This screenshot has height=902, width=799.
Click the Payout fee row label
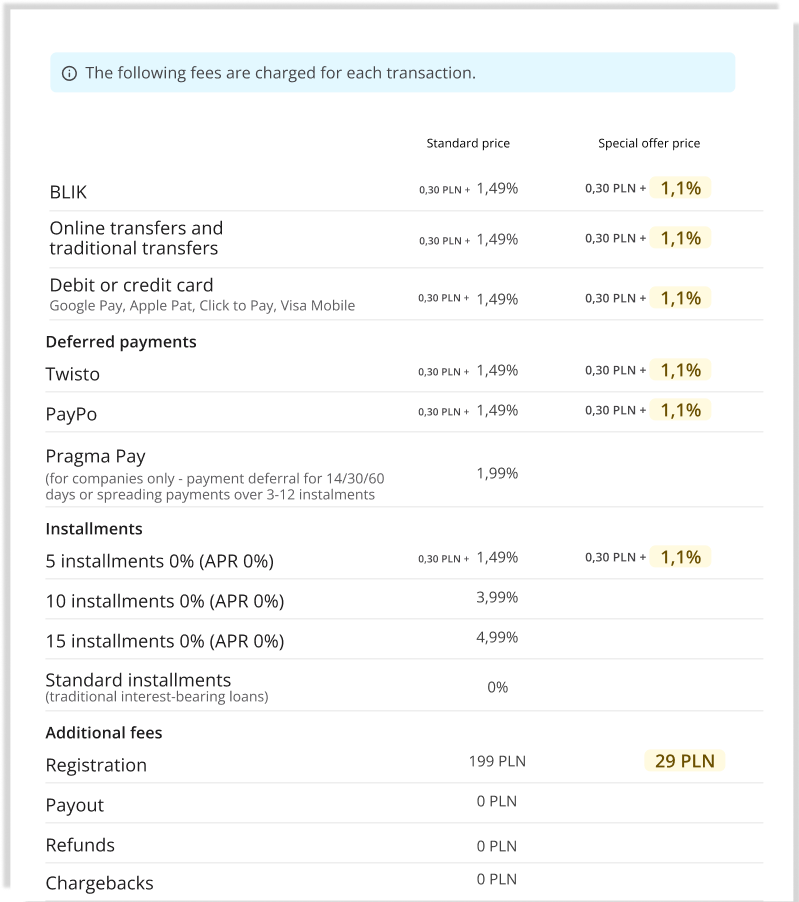point(74,805)
